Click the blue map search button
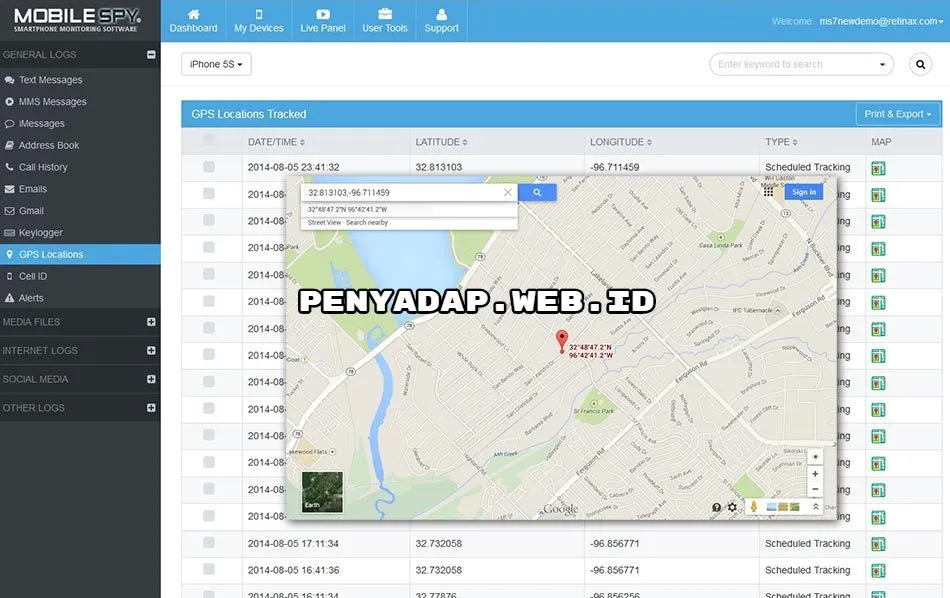Screen dimensions: 950x598 click(537, 193)
